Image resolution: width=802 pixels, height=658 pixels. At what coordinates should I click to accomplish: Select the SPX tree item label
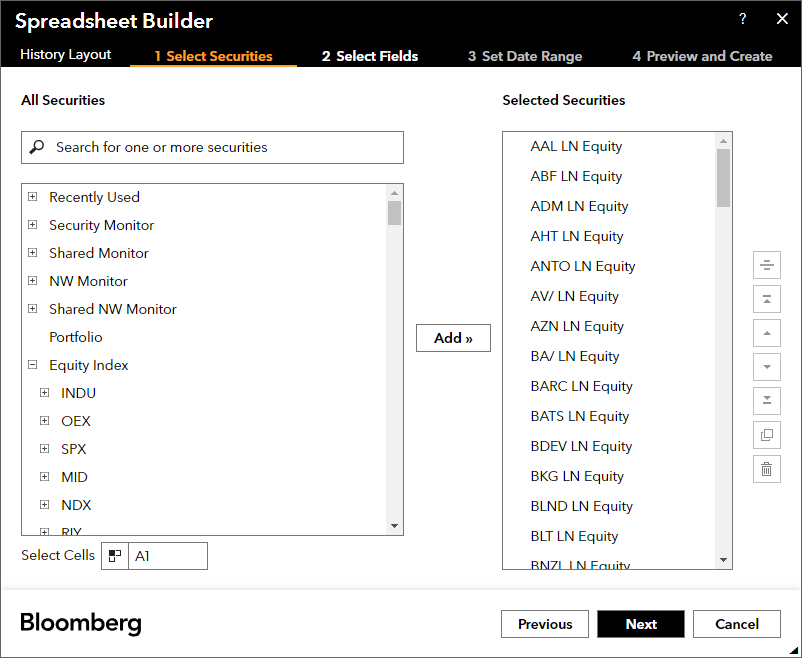[x=74, y=449]
